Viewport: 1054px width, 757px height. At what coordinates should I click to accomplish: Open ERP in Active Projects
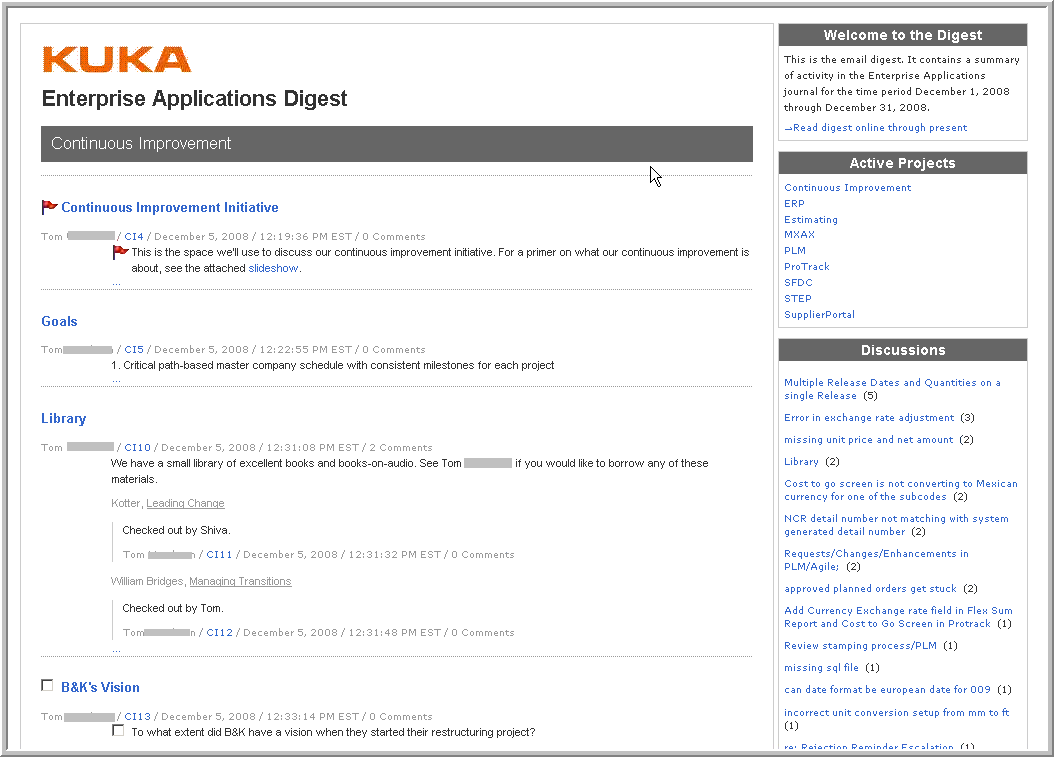[x=794, y=204]
